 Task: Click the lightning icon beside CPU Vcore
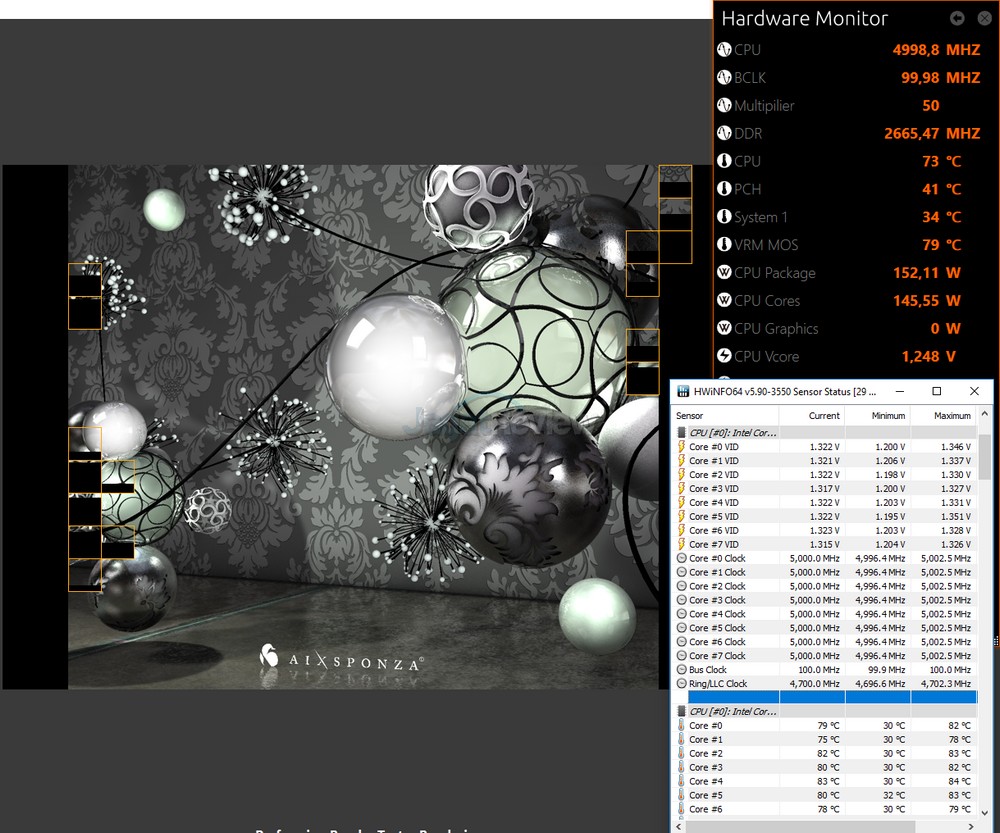pyautogui.click(x=725, y=356)
